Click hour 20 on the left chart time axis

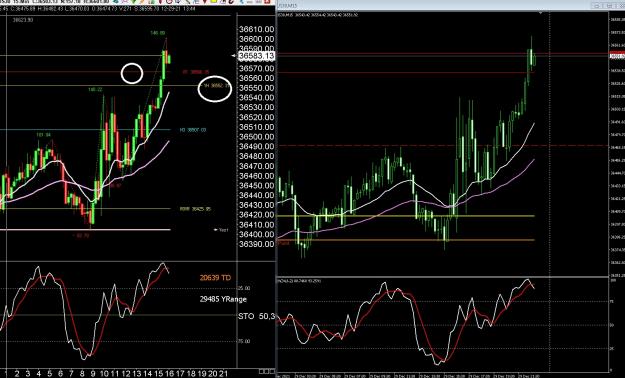pyautogui.click(x=213, y=374)
